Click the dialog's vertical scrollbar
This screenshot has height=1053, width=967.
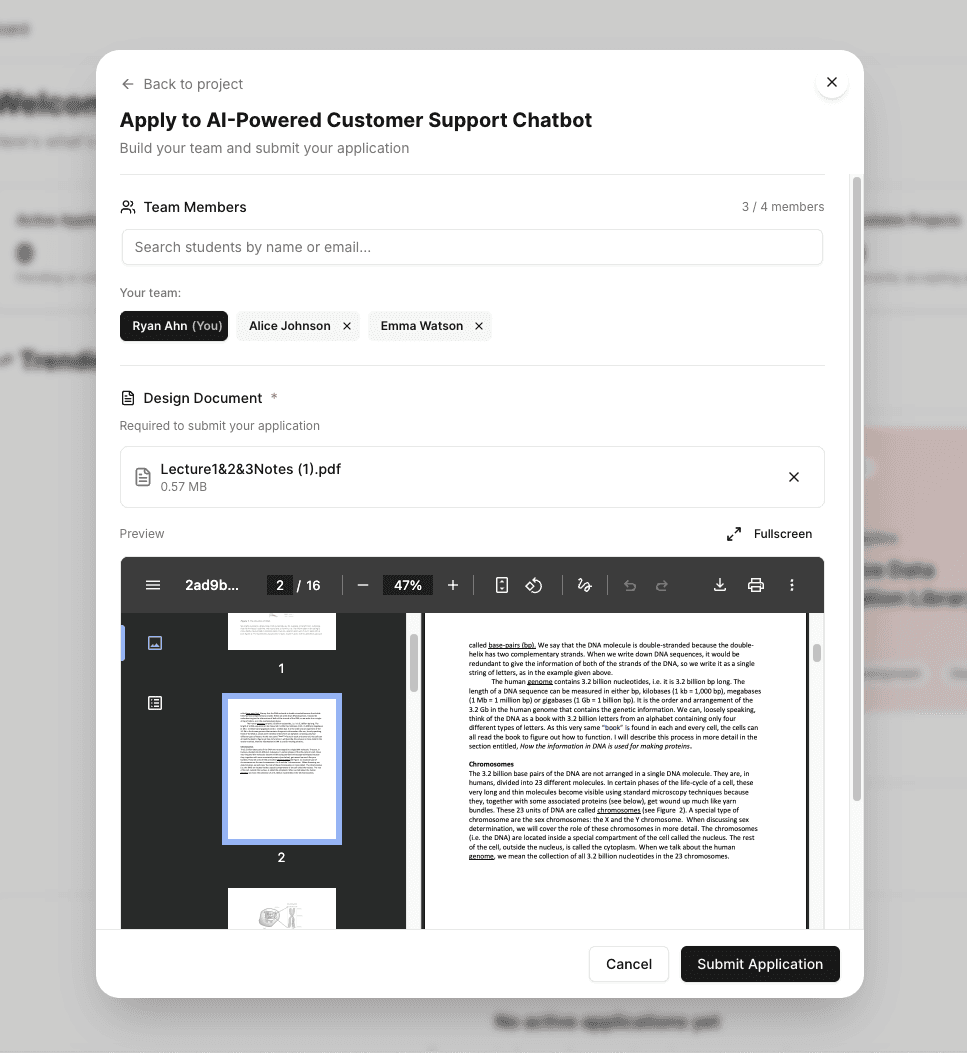coord(856,488)
